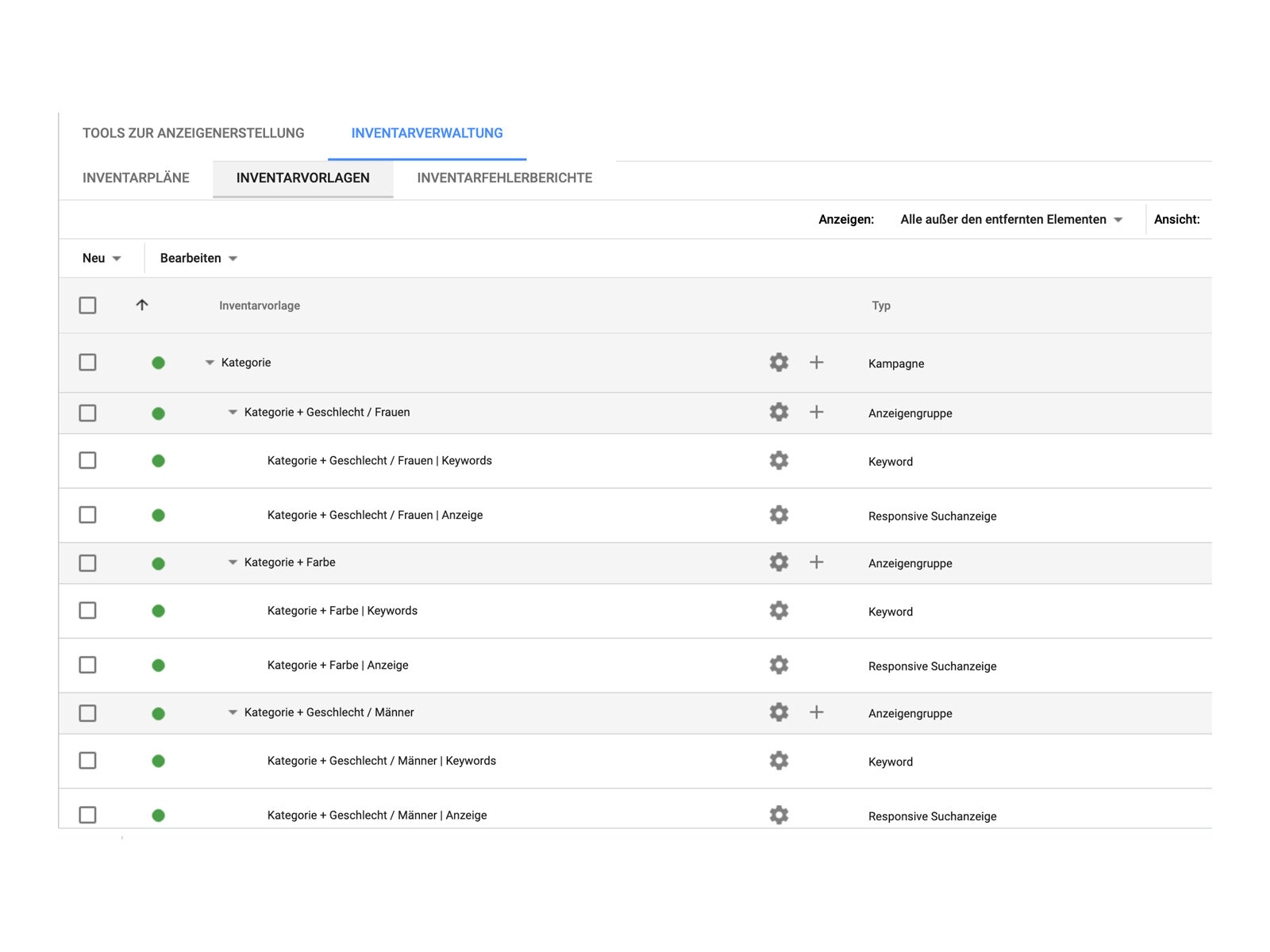This screenshot has height=952, width=1270.
Task: Open 'Kategorie + Geschlecht / Frauen | Keywords' template
Action: coord(379,460)
